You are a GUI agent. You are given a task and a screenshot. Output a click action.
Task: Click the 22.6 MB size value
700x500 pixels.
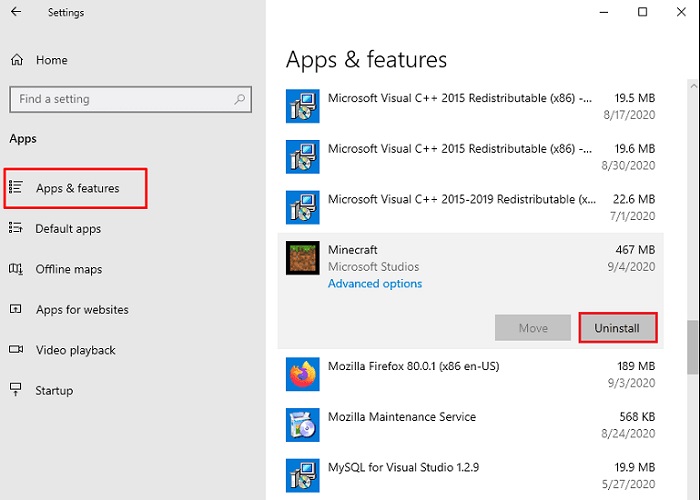coord(634,199)
